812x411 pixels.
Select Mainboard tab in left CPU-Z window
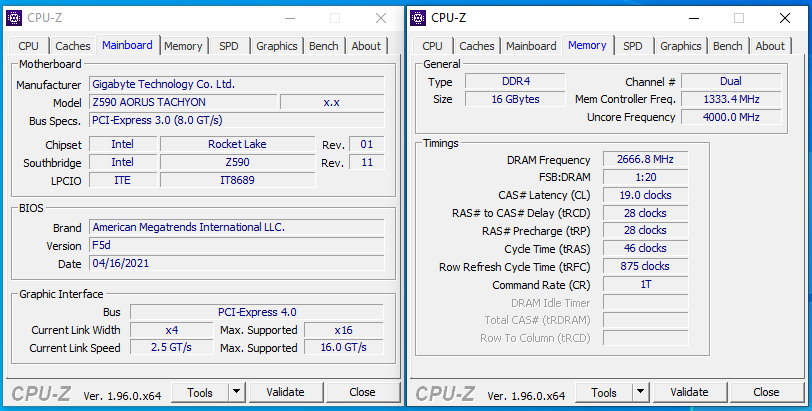(x=127, y=45)
